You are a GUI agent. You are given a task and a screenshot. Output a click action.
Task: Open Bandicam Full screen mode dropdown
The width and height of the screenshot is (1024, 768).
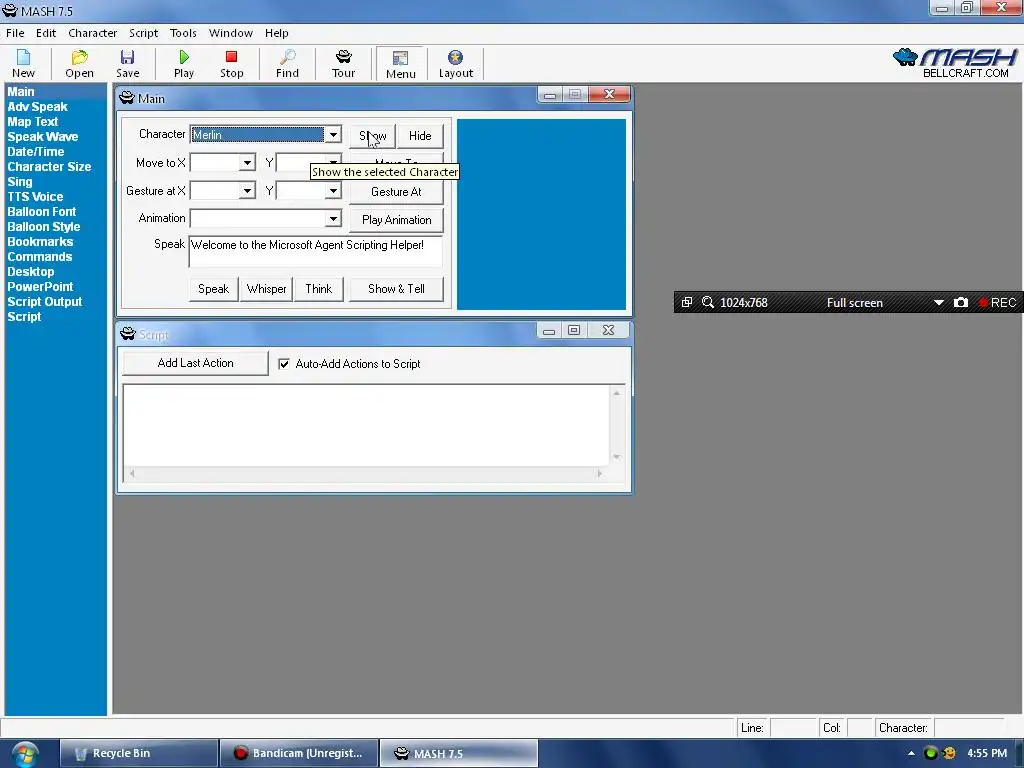click(x=938, y=302)
